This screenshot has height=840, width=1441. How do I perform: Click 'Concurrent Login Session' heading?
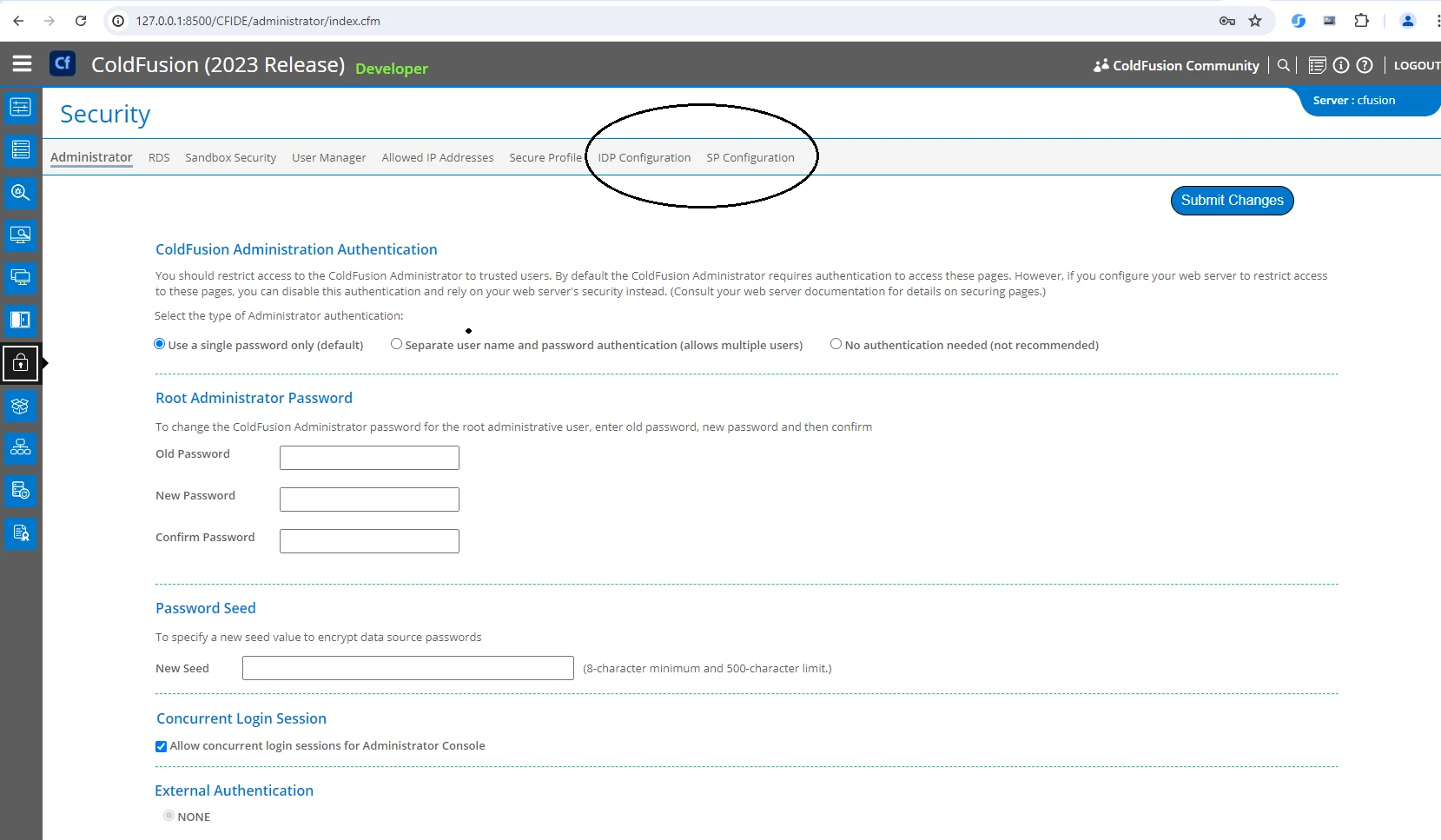coord(241,718)
